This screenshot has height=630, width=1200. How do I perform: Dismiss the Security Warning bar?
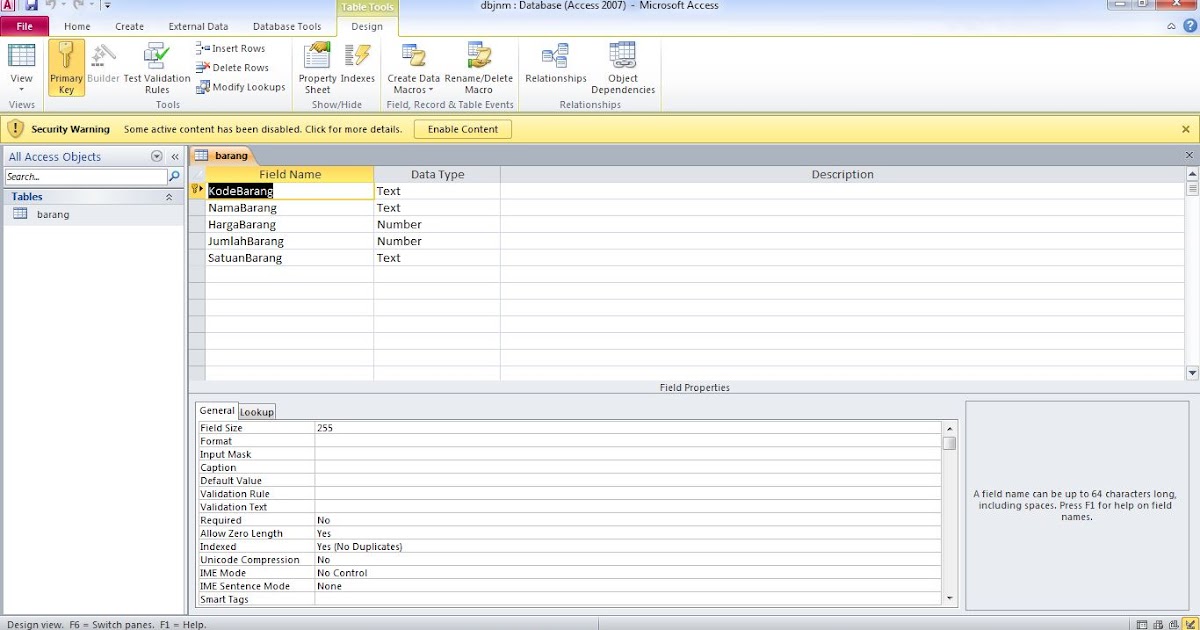pyautogui.click(x=1185, y=128)
